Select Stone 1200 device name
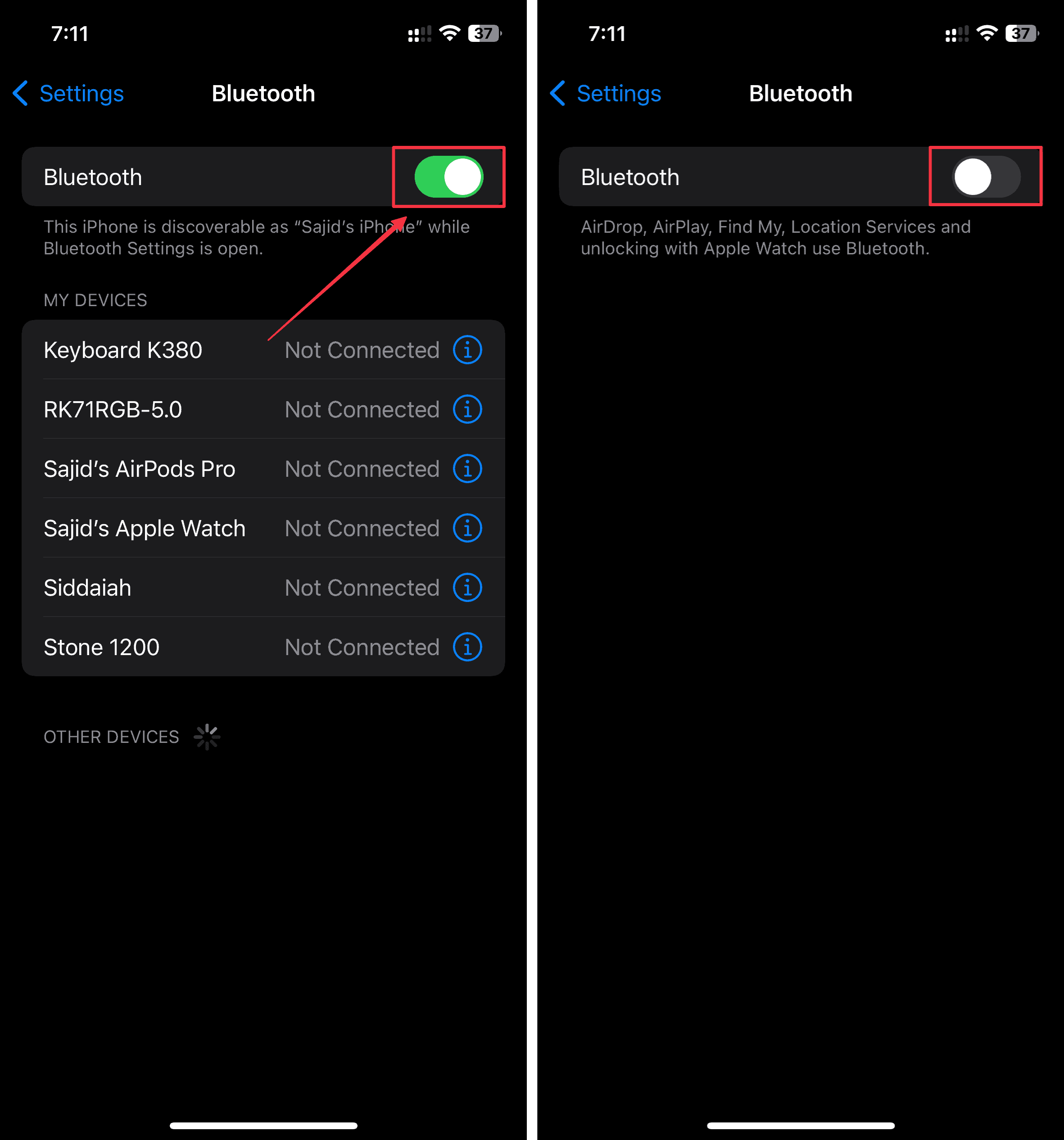 point(101,647)
